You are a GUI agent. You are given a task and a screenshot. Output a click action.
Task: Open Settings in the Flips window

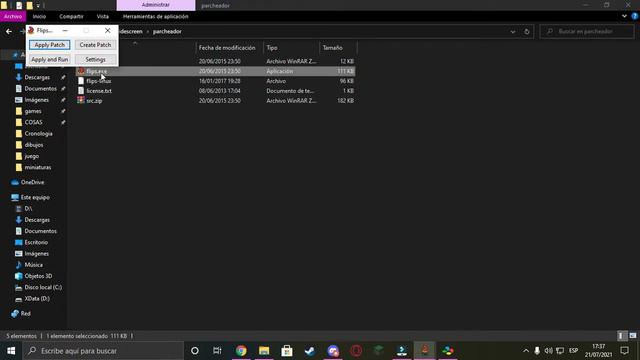tap(95, 60)
